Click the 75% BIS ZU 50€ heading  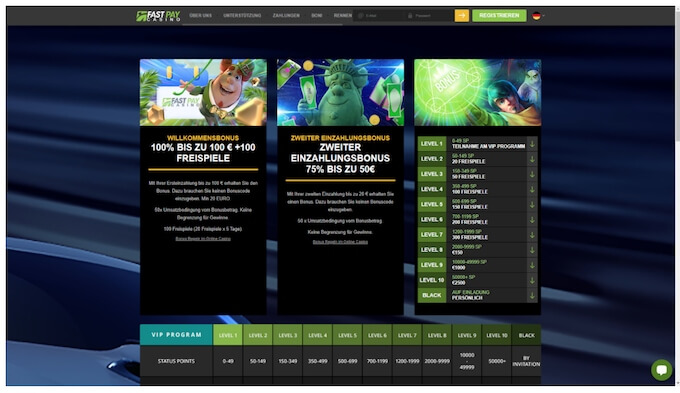(340, 169)
